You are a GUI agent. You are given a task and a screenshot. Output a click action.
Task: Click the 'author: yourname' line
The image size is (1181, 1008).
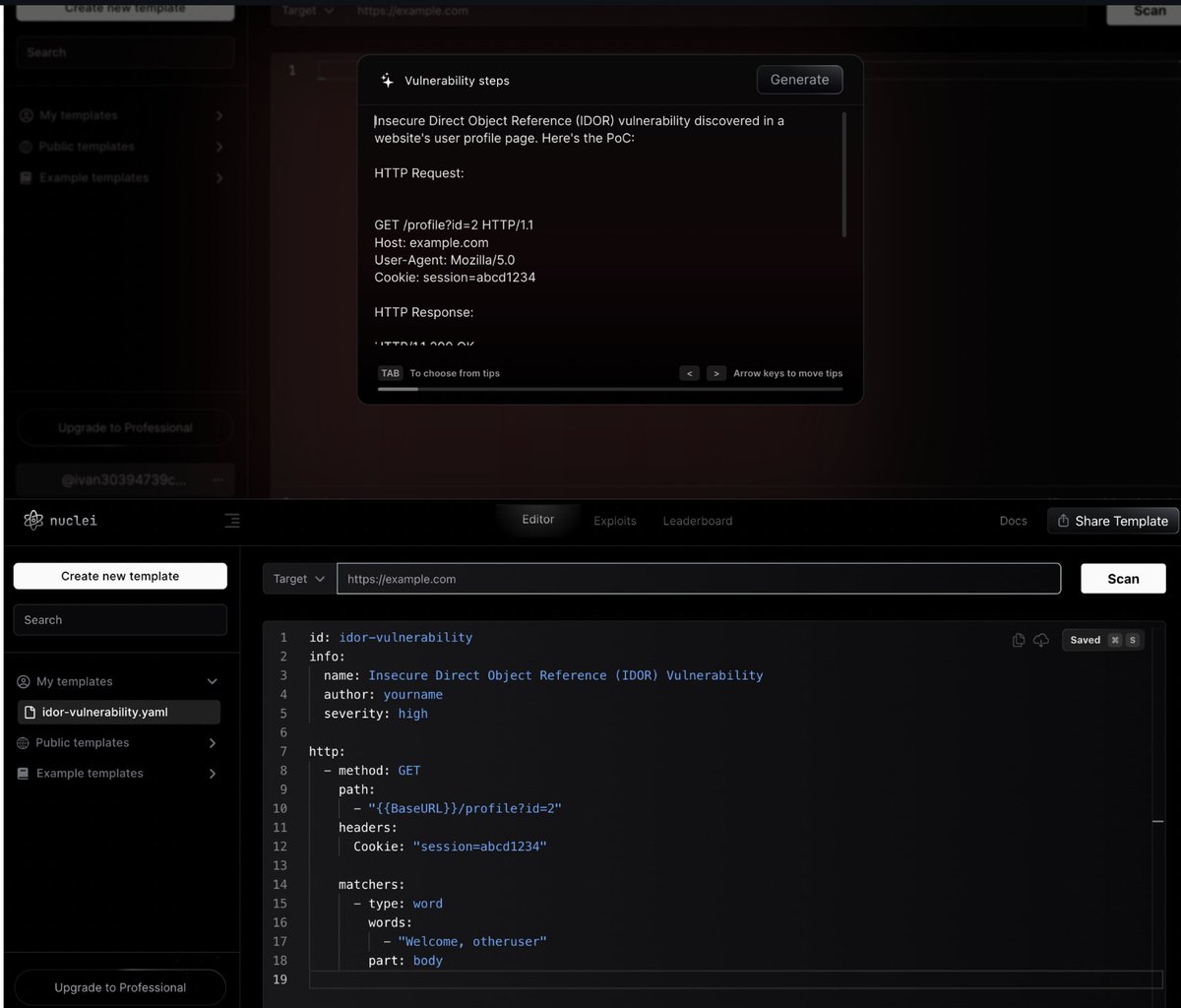coord(383,694)
